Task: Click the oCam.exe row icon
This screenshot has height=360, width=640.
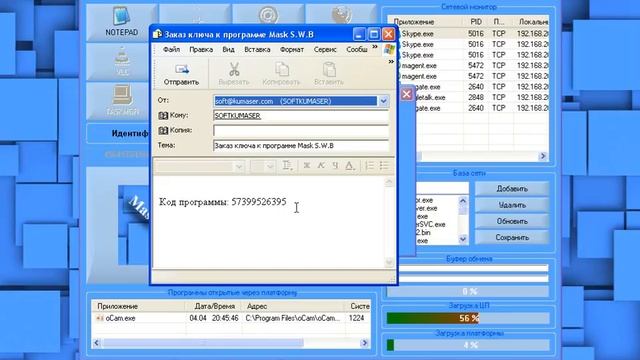Action: click(100, 318)
